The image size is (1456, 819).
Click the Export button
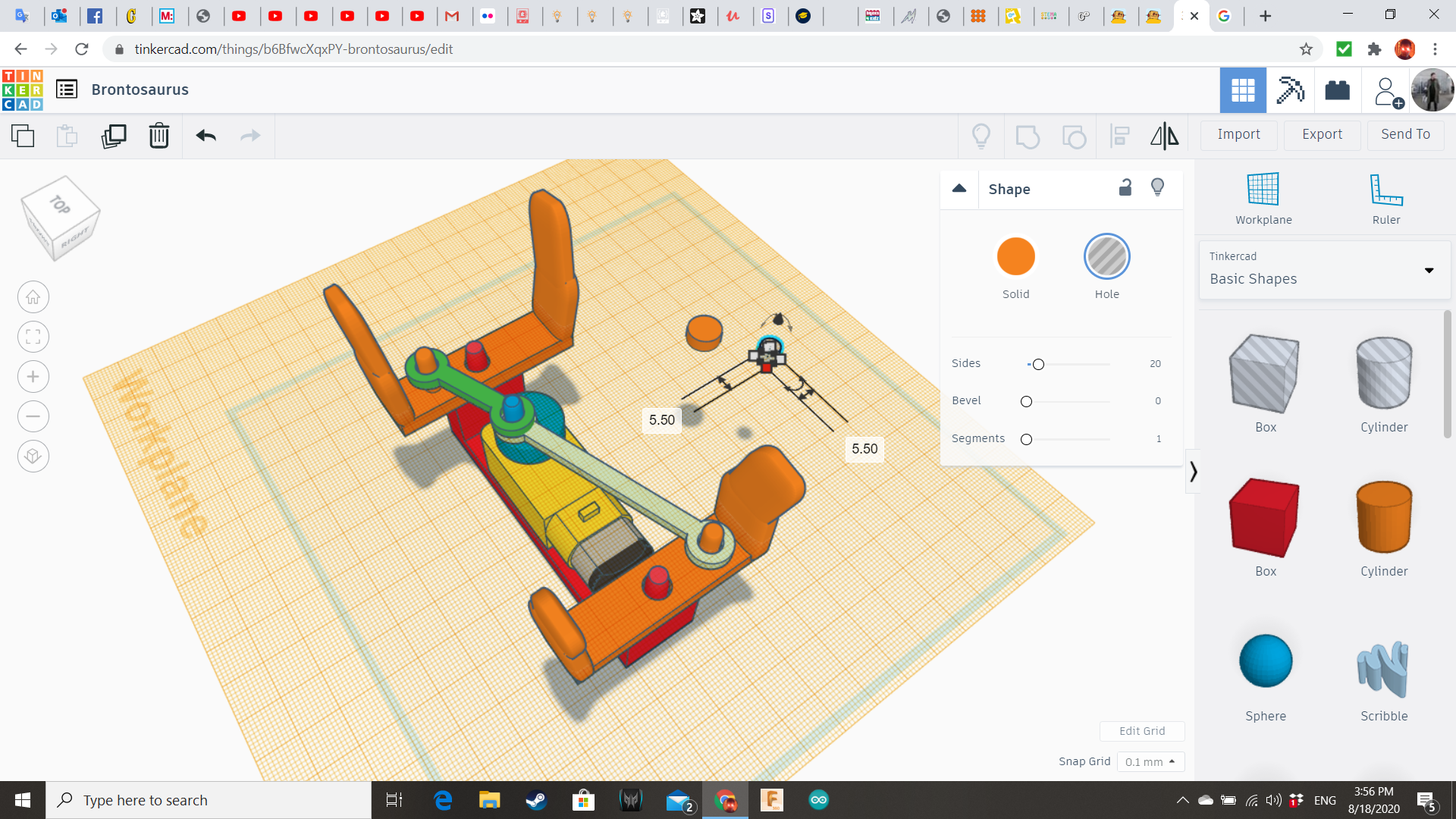(1322, 134)
